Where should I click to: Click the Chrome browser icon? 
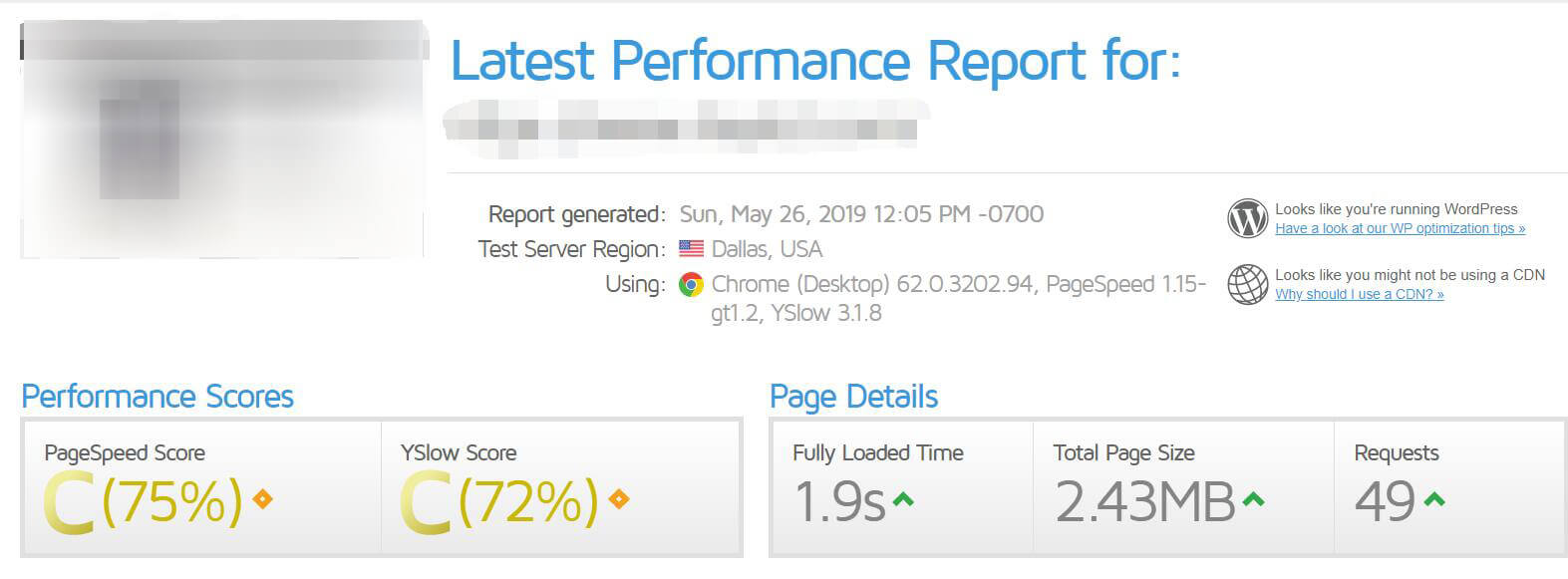point(691,285)
